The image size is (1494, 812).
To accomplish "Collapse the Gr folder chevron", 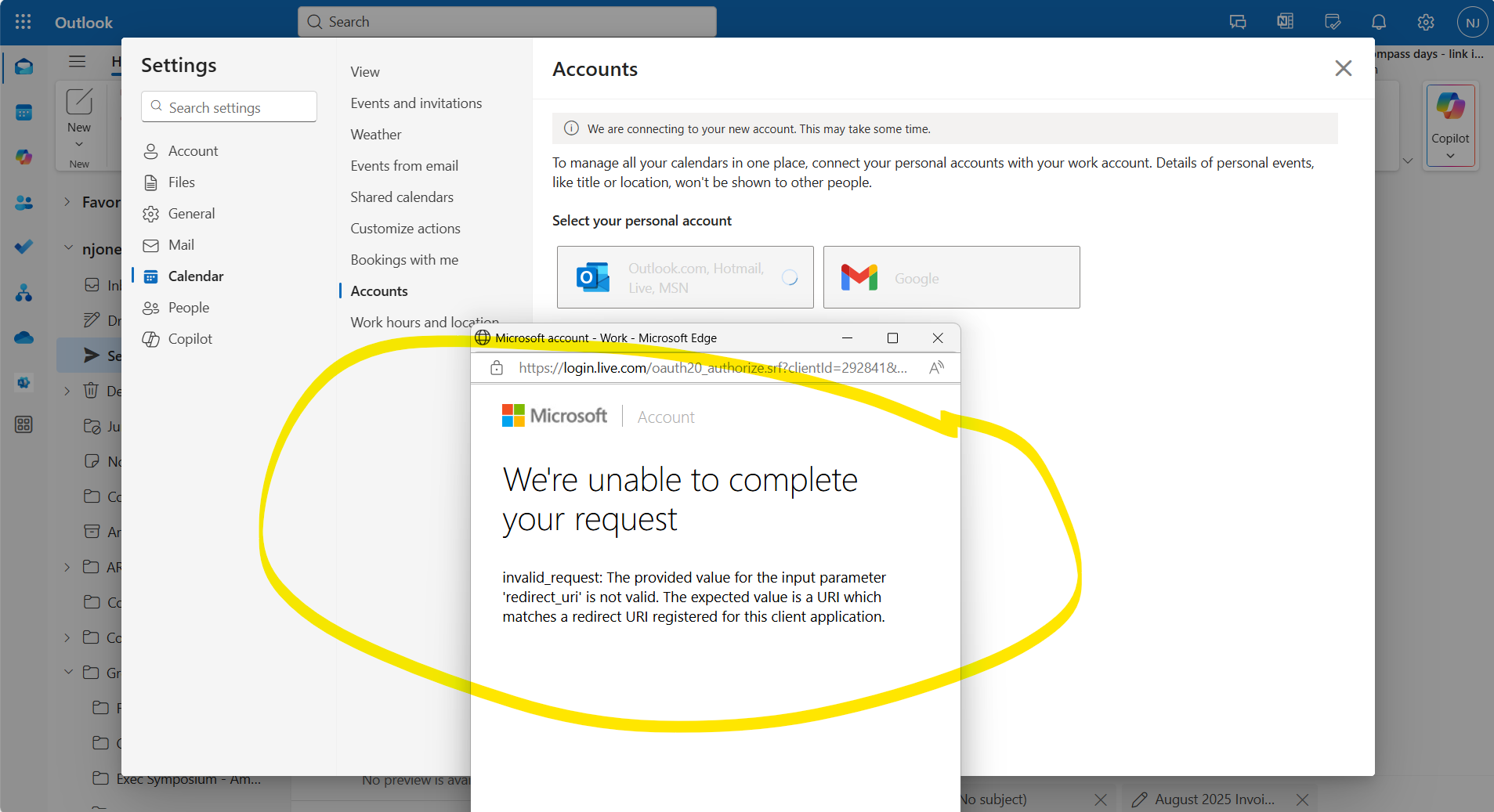I will pyautogui.click(x=68, y=672).
